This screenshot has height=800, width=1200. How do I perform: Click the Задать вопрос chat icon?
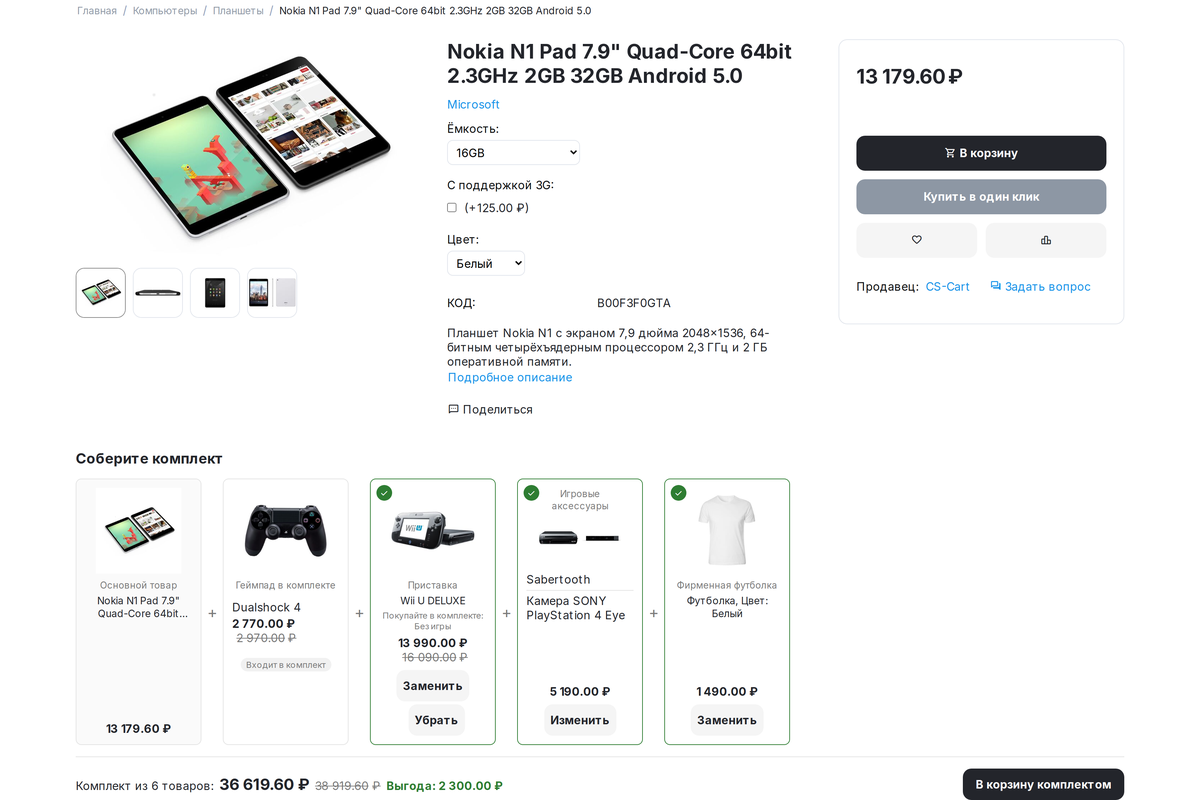click(x=996, y=286)
